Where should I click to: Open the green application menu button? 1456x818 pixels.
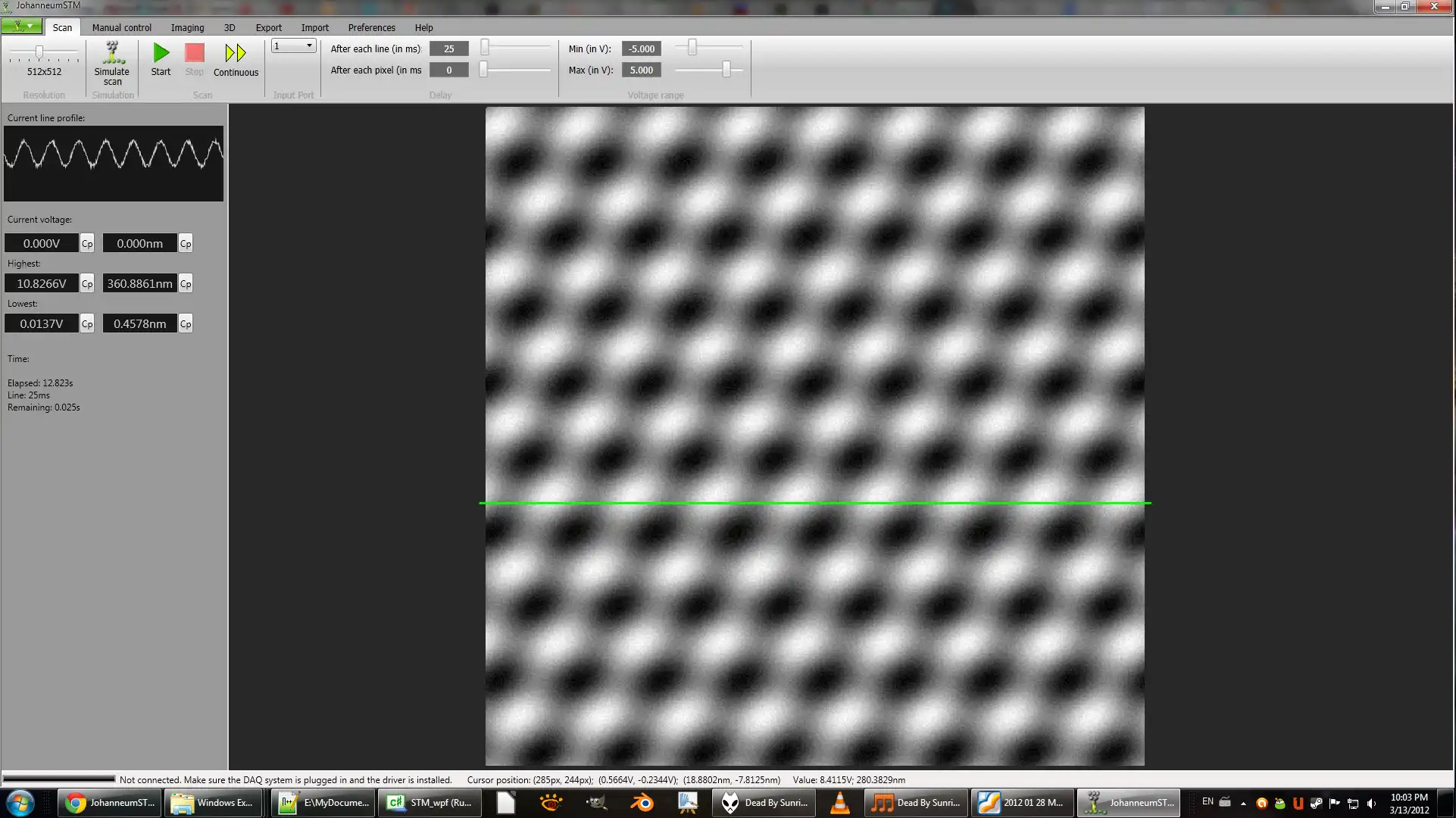pyautogui.click(x=21, y=26)
